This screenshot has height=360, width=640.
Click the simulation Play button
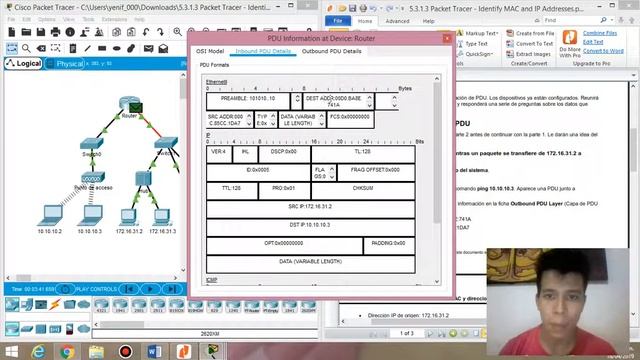(150, 289)
